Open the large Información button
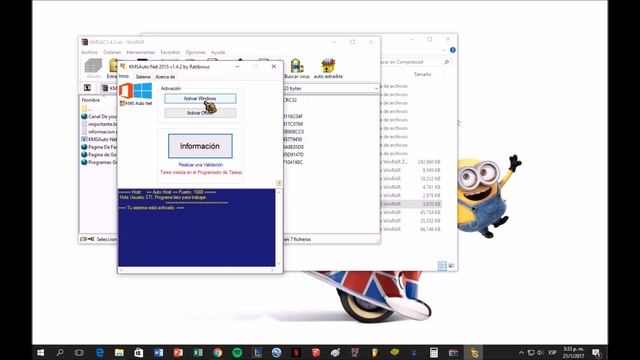This screenshot has height=360, width=640. pyautogui.click(x=200, y=146)
